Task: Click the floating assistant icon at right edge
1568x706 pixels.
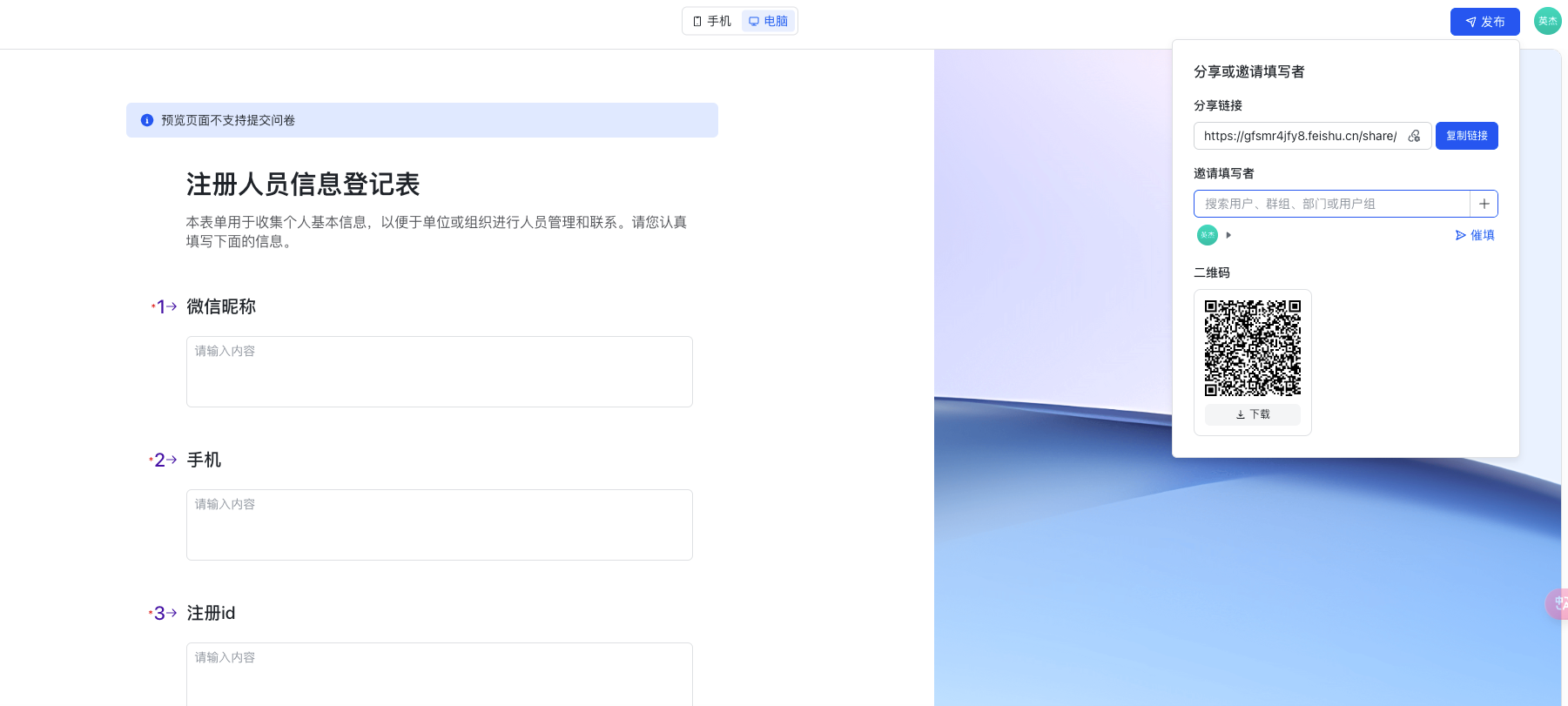Action: (1558, 603)
